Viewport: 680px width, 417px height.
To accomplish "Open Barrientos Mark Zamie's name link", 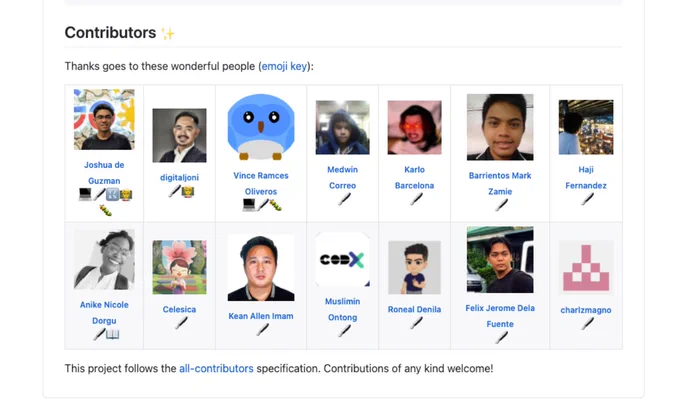I will pos(500,183).
